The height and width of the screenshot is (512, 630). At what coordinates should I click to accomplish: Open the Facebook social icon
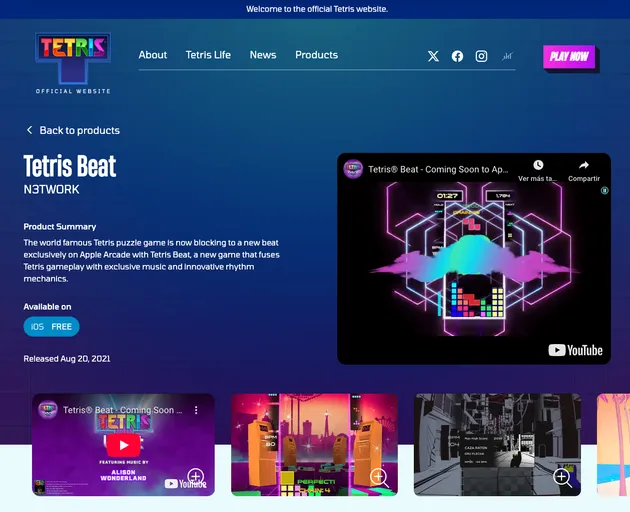[457, 56]
